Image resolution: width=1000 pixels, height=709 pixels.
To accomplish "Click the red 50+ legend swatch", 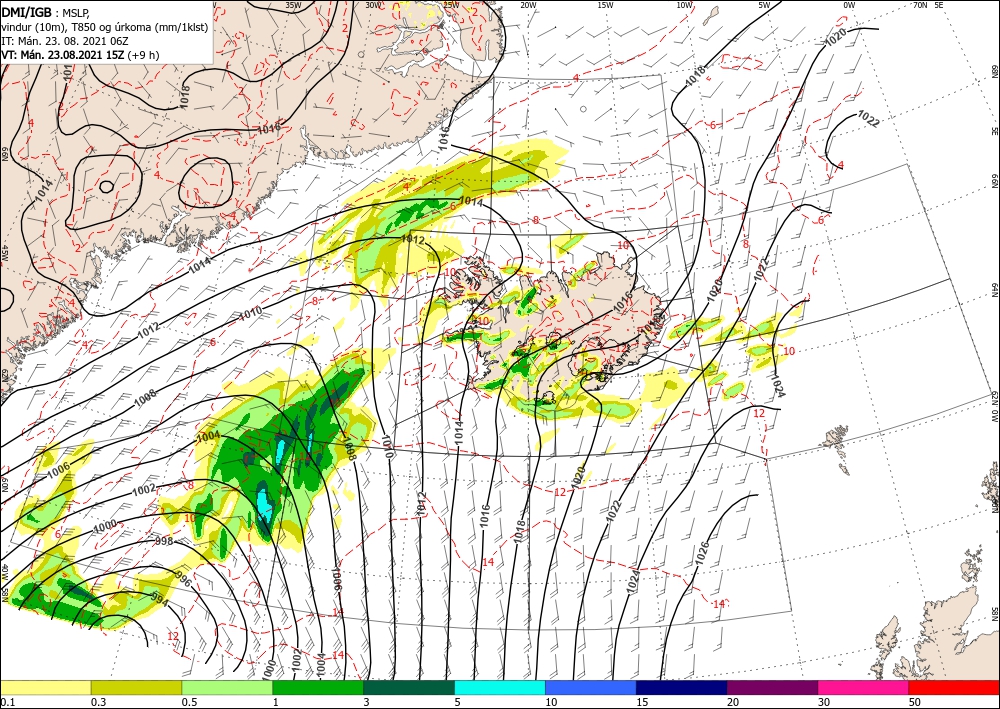I will coord(954,687).
